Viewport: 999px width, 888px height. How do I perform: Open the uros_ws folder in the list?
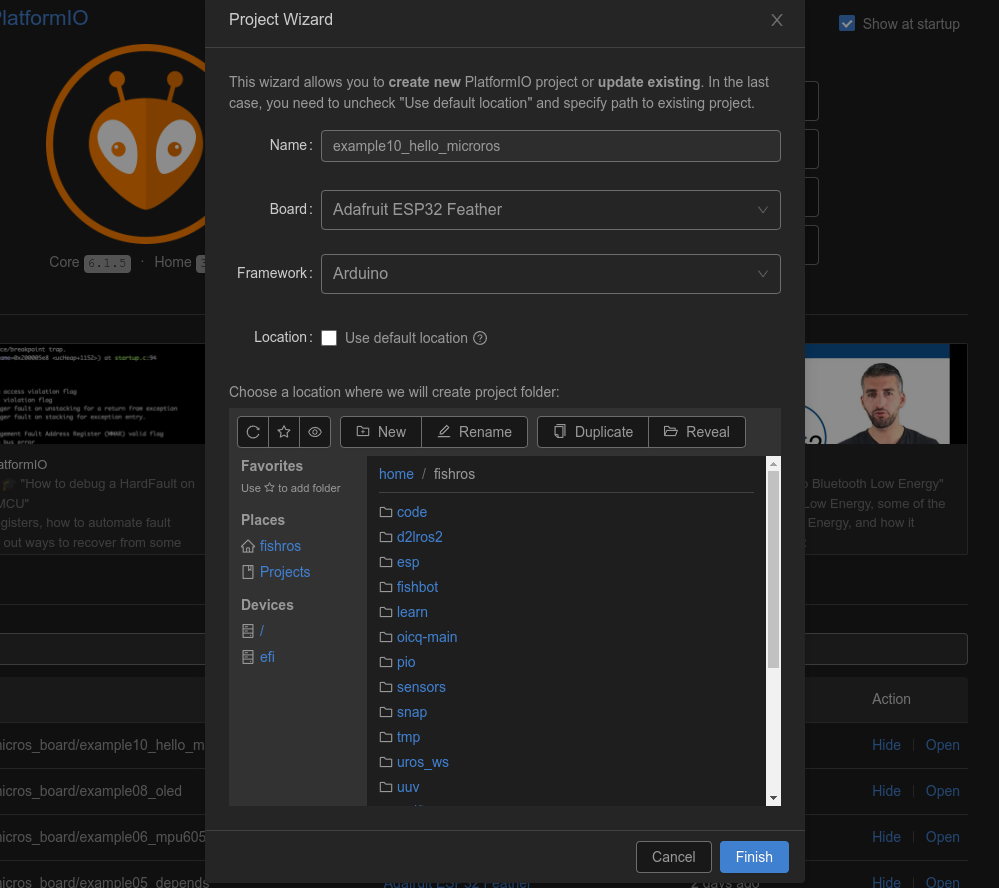click(422, 762)
